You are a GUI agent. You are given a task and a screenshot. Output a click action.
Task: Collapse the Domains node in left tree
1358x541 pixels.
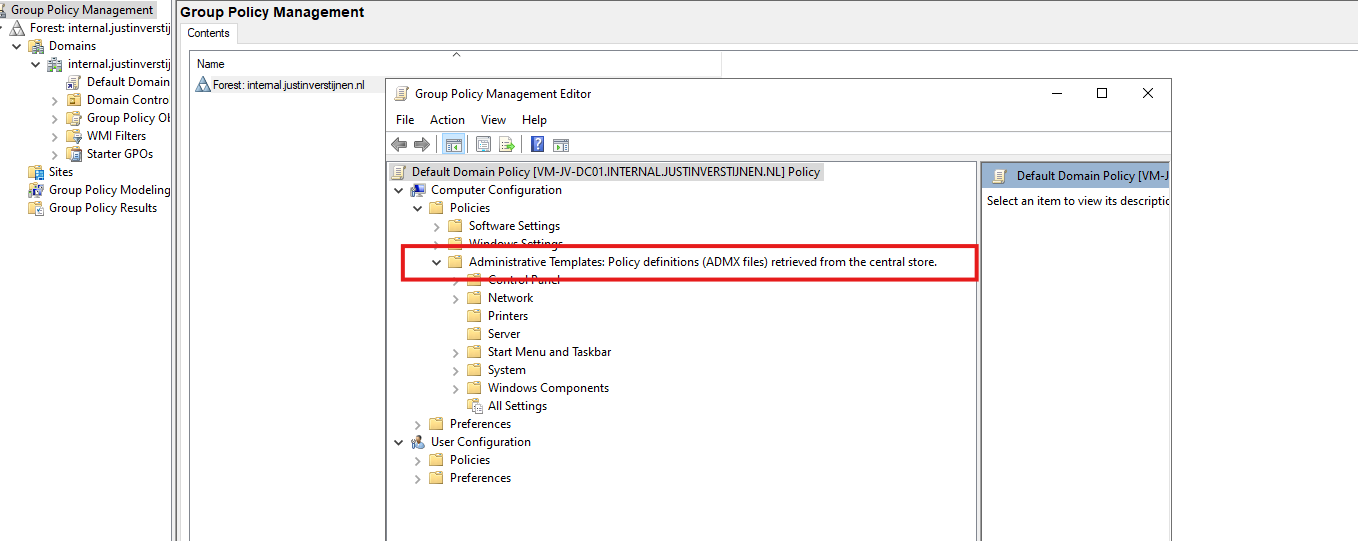[17, 46]
